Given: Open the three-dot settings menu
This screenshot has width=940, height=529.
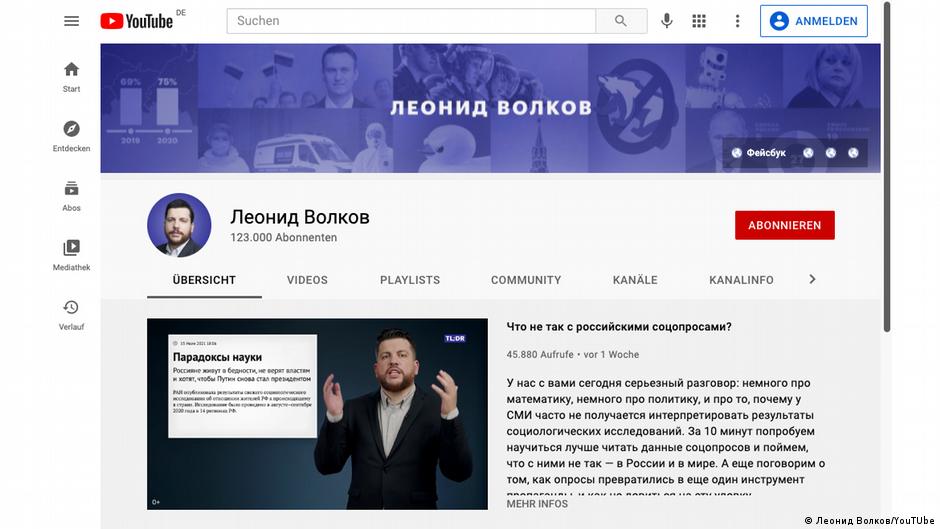Looking at the screenshot, I should tap(737, 21).
